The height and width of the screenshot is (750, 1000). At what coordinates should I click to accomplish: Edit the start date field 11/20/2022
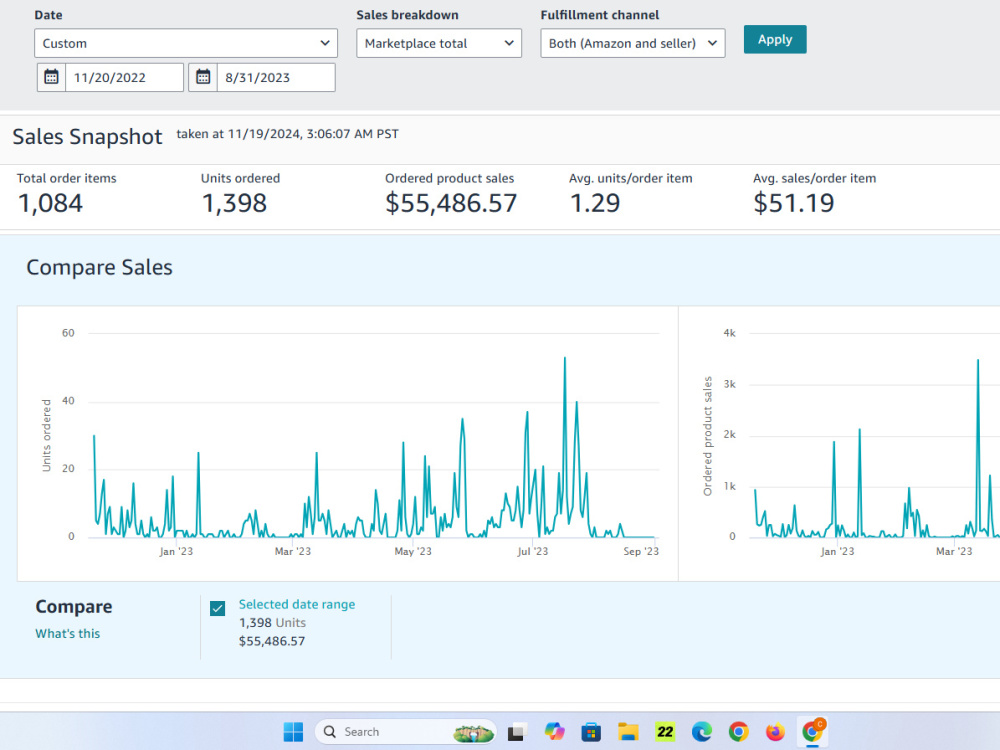click(124, 77)
